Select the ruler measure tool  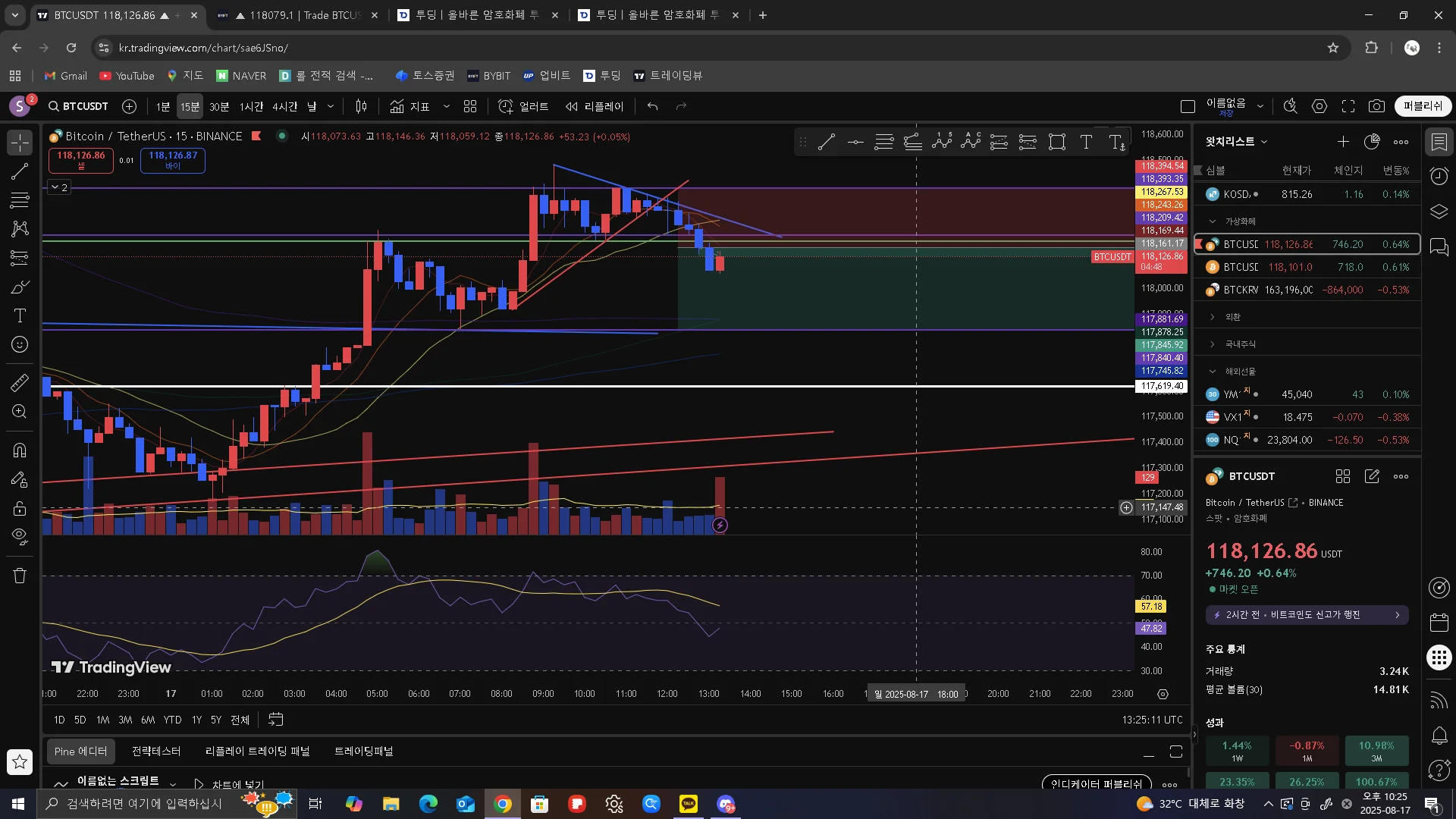pos(20,383)
